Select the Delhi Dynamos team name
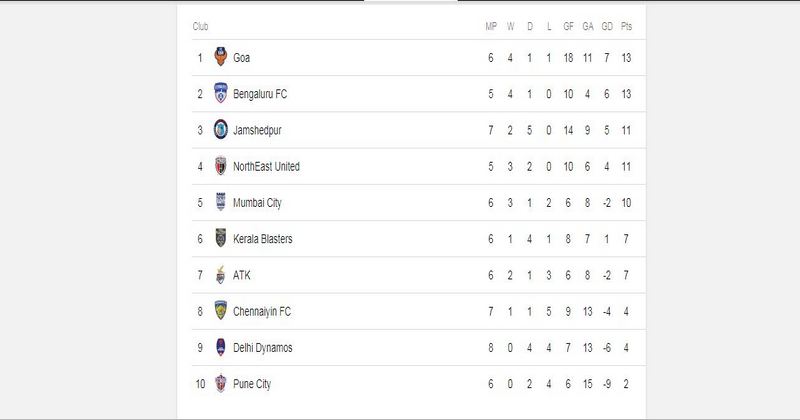 (262, 348)
